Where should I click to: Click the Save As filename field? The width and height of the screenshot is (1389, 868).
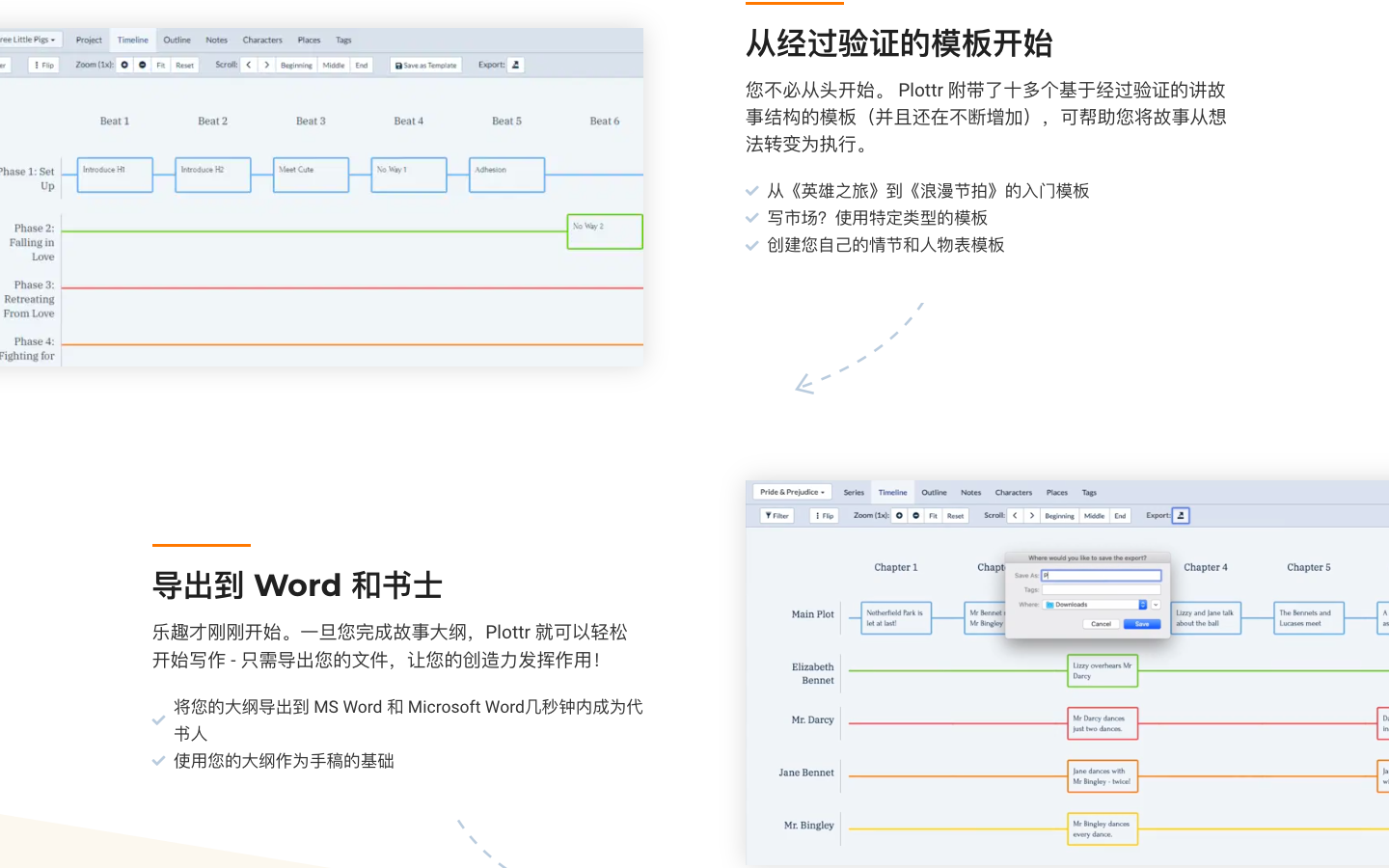pyautogui.click(x=1101, y=576)
